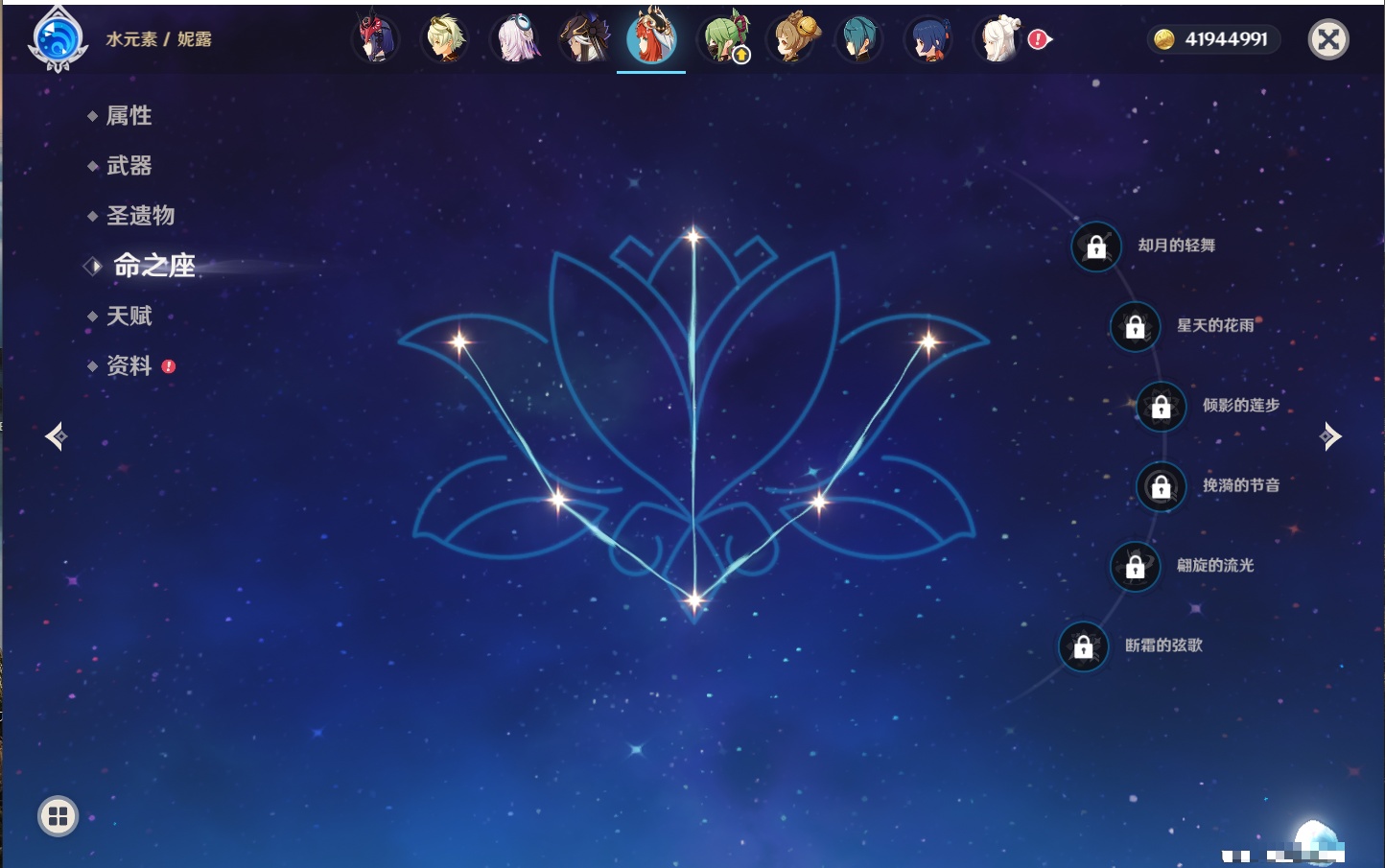Viewport: 1385px width, 868px height.
Task: Click the Hydro element emblem icon
Action: pyautogui.click(x=58, y=39)
